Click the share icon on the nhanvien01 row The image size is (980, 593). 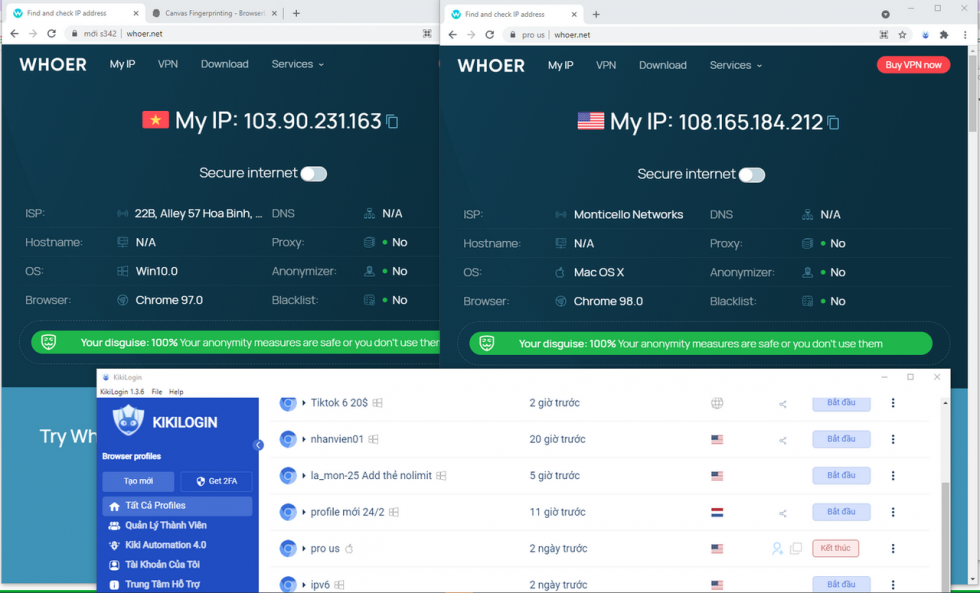pyautogui.click(x=782, y=439)
